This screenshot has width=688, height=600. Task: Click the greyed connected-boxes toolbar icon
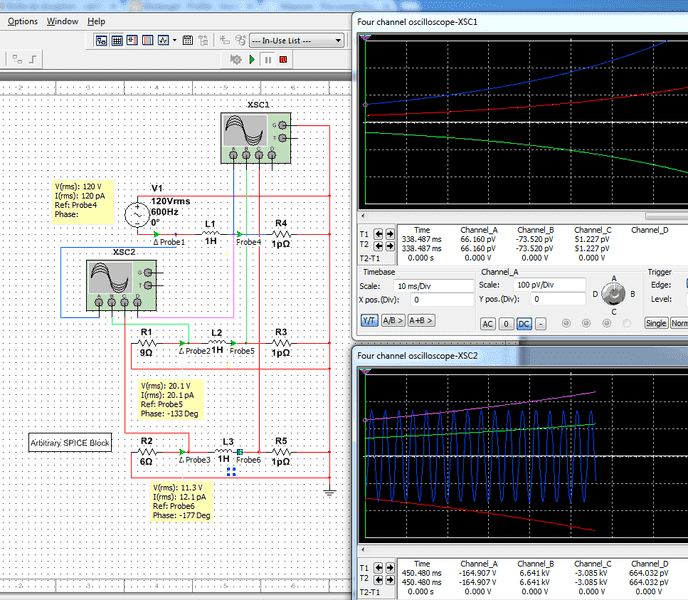(17, 59)
